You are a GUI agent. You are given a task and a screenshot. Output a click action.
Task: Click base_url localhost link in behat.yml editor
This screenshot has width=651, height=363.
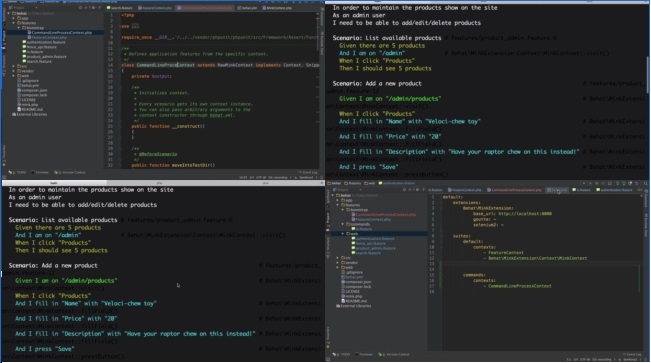pyautogui.click(x=525, y=213)
